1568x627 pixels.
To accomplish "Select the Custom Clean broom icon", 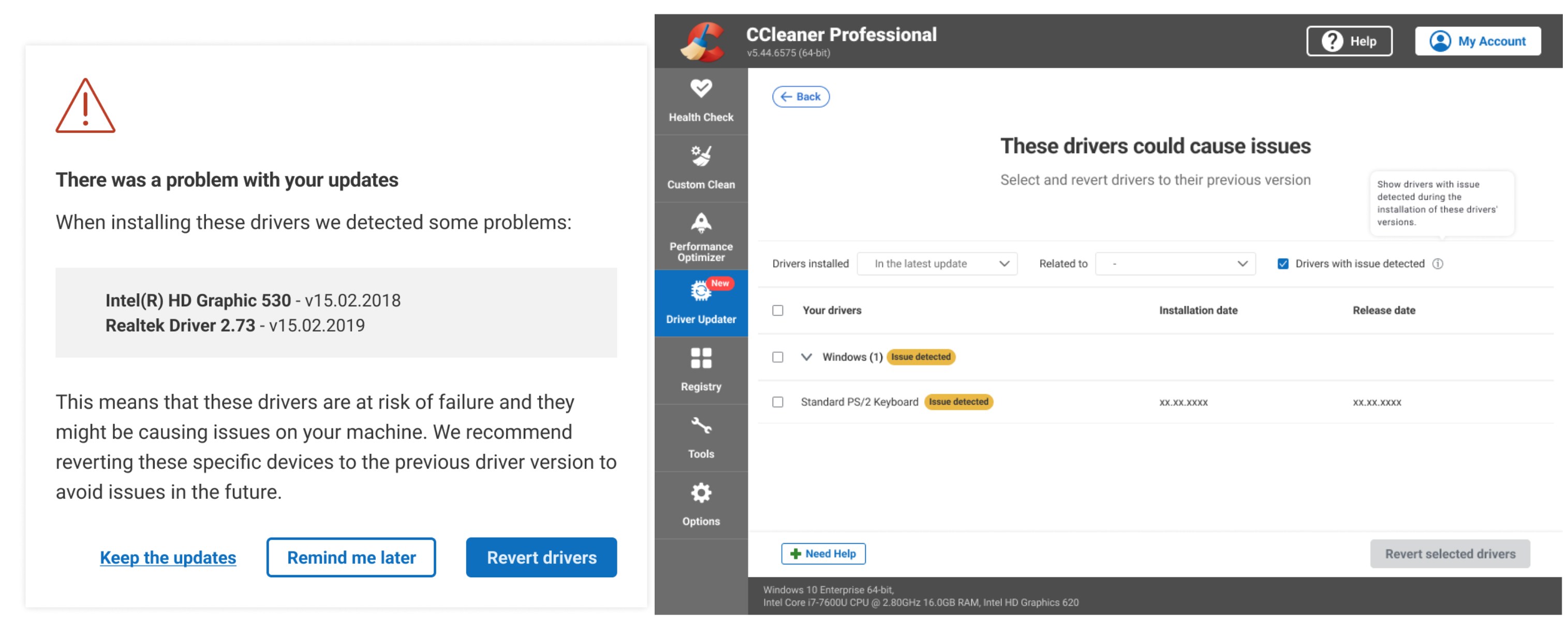I will point(701,156).
